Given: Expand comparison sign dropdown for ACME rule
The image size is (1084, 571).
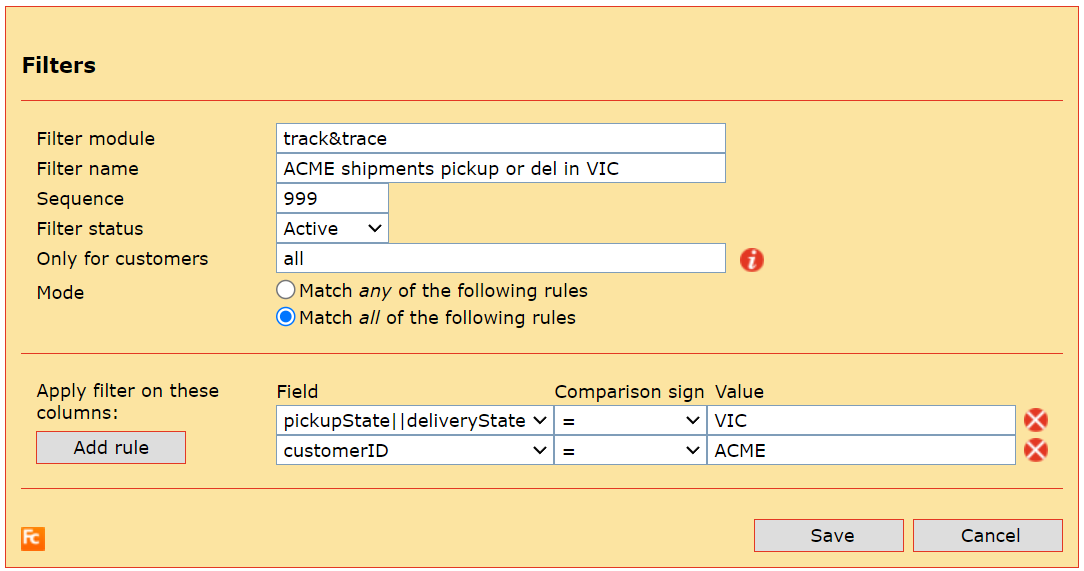Looking at the screenshot, I should [630, 451].
